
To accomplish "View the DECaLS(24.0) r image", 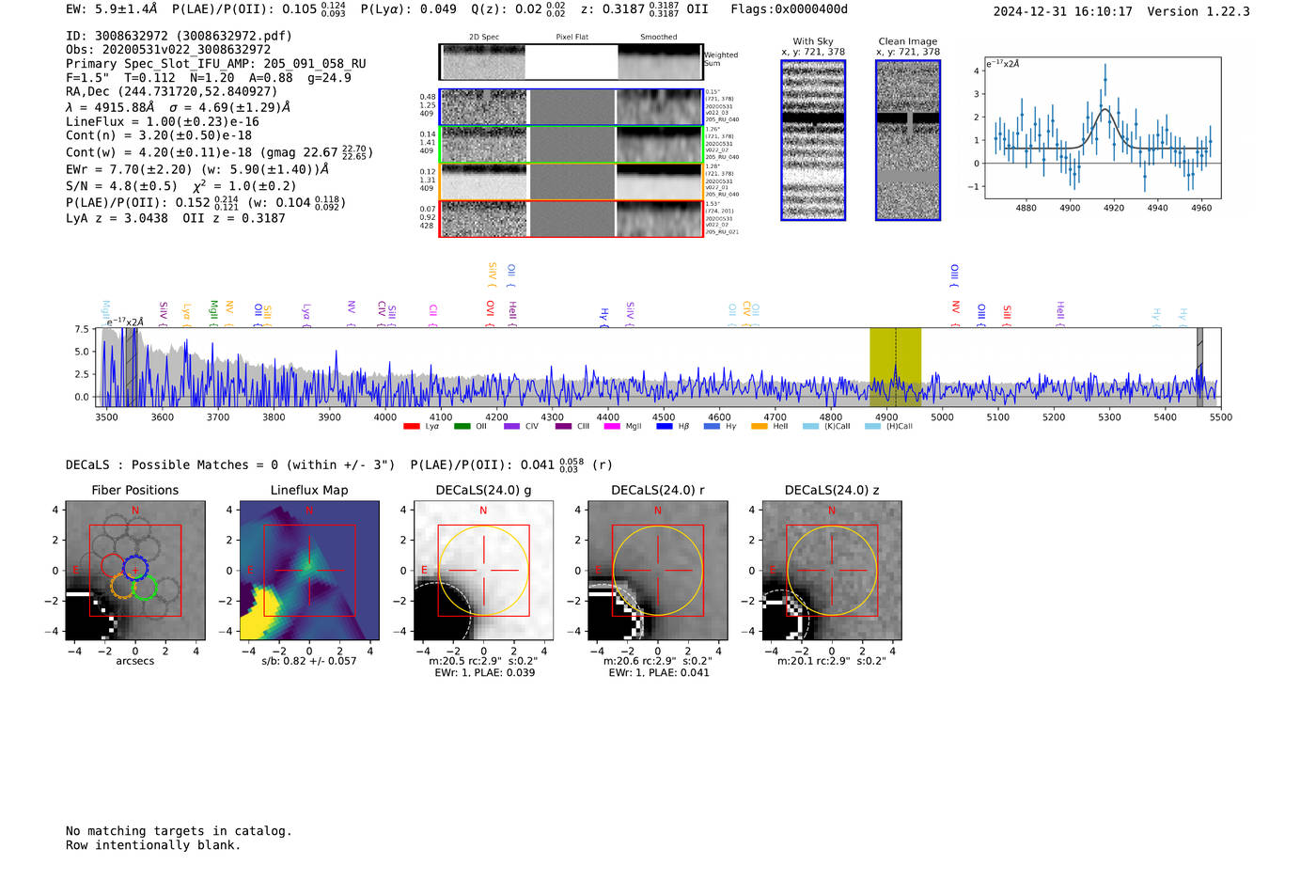I will [x=657, y=571].
